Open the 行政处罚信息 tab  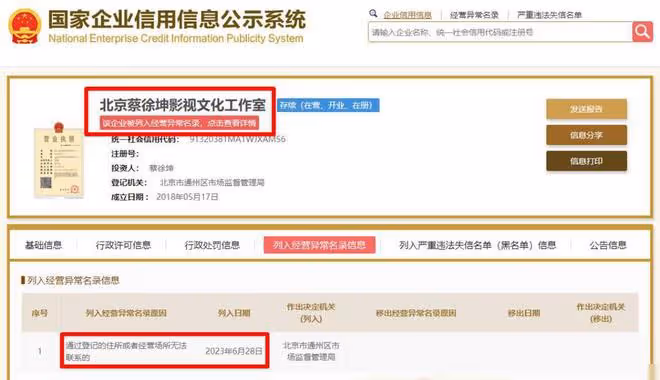(x=212, y=245)
